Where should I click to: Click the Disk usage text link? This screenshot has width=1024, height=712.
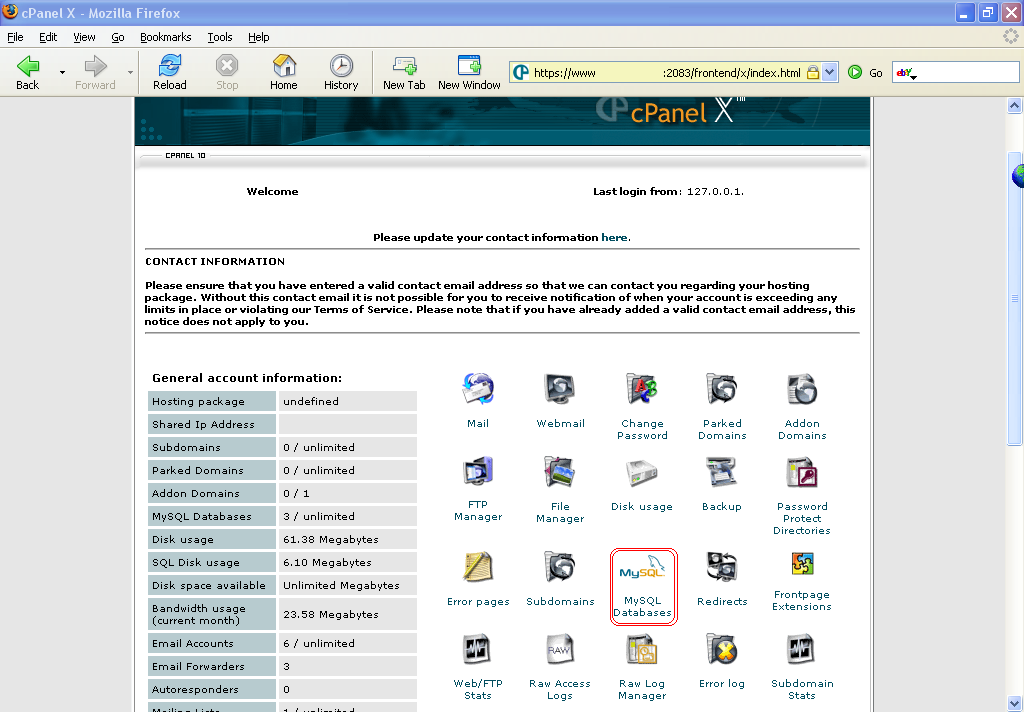coord(642,506)
